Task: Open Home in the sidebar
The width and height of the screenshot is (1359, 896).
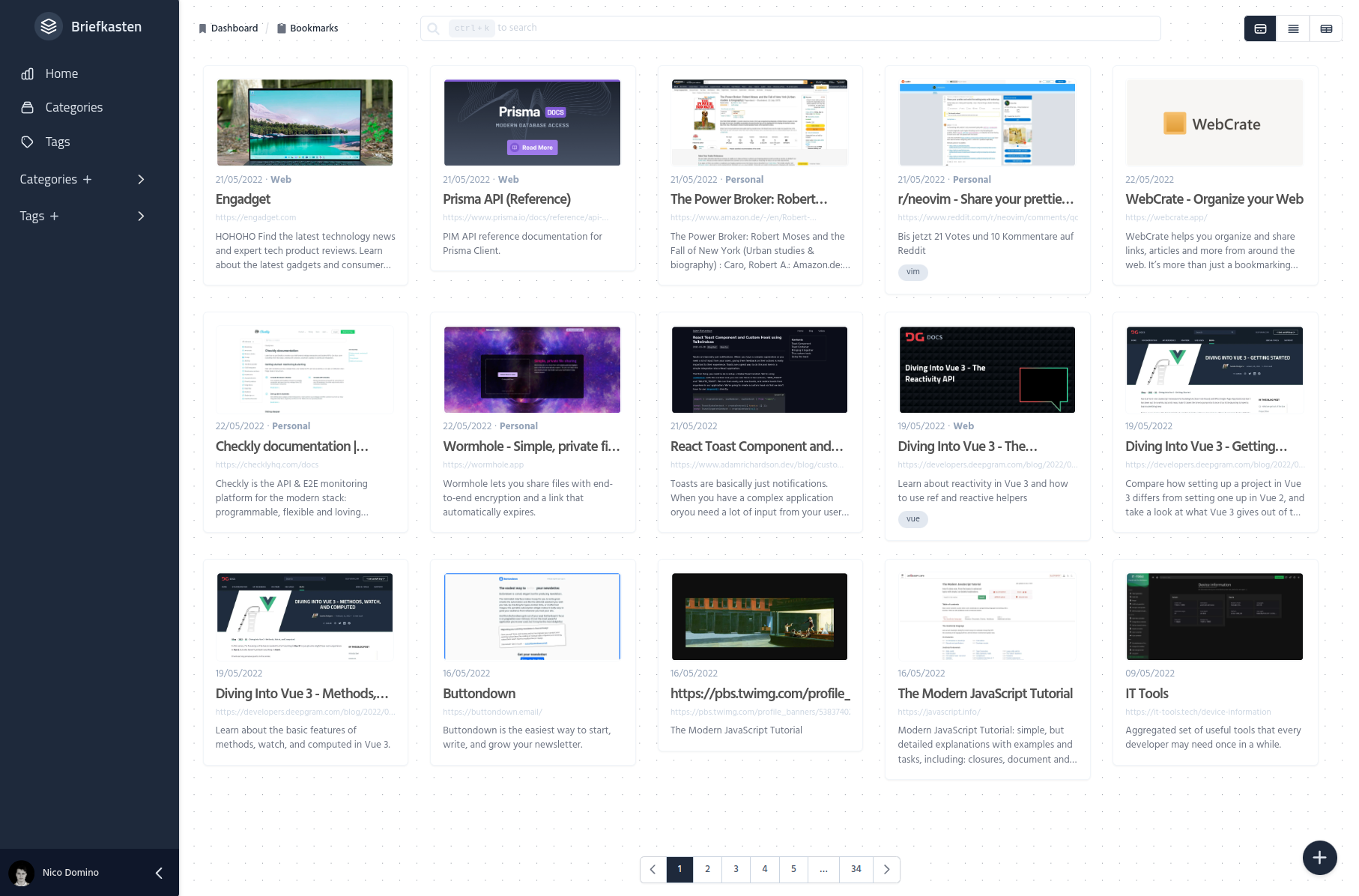Action: (61, 73)
